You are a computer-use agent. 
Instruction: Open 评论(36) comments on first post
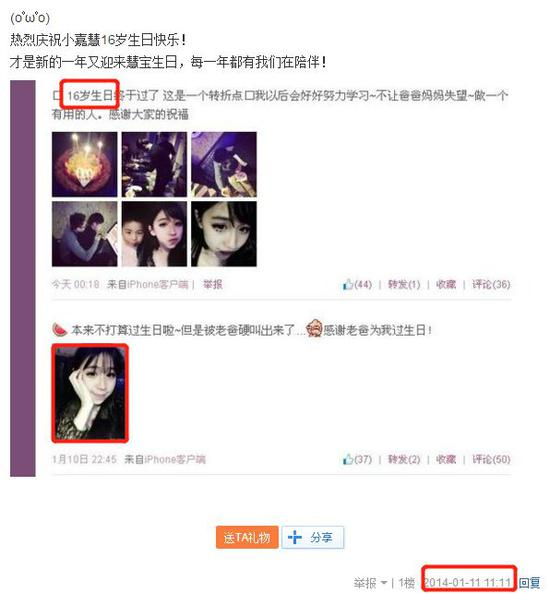click(491, 284)
